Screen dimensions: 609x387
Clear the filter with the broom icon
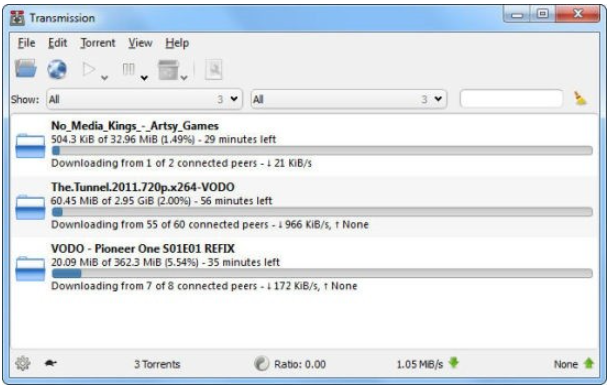580,98
